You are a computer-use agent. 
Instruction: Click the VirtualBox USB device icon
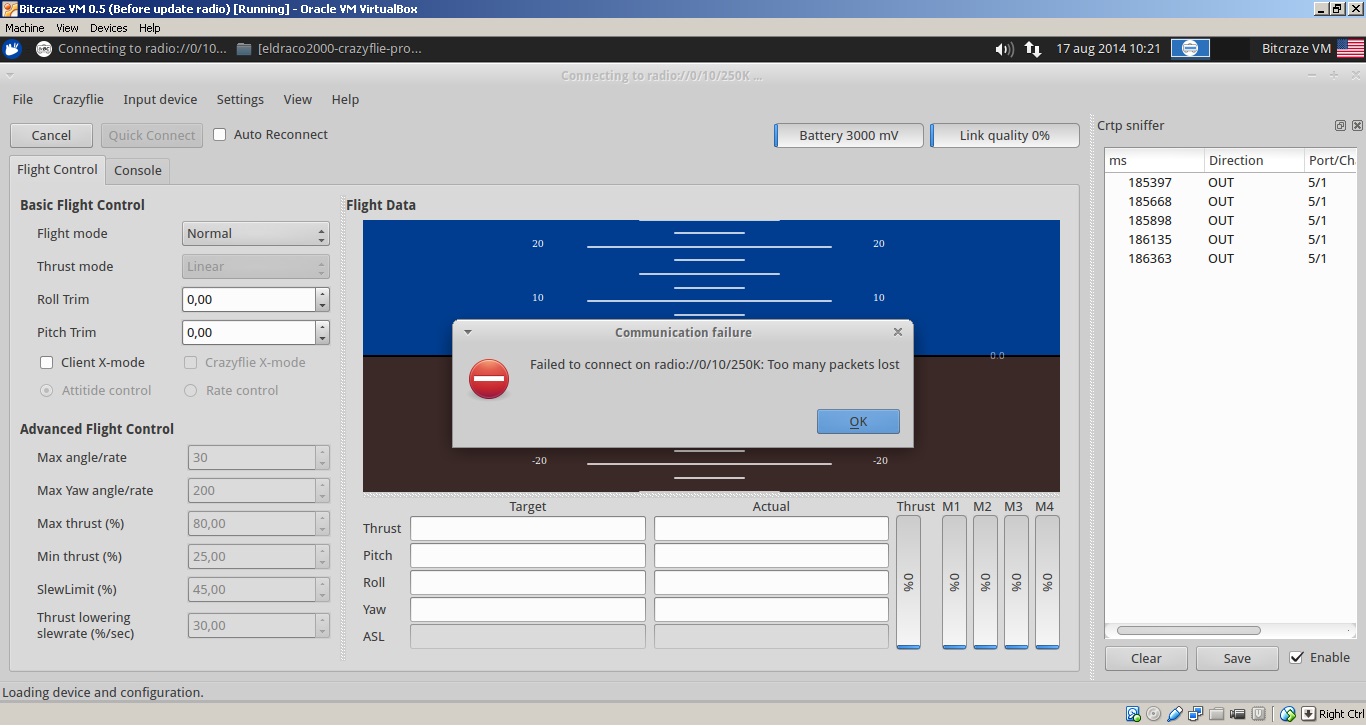tap(1174, 714)
